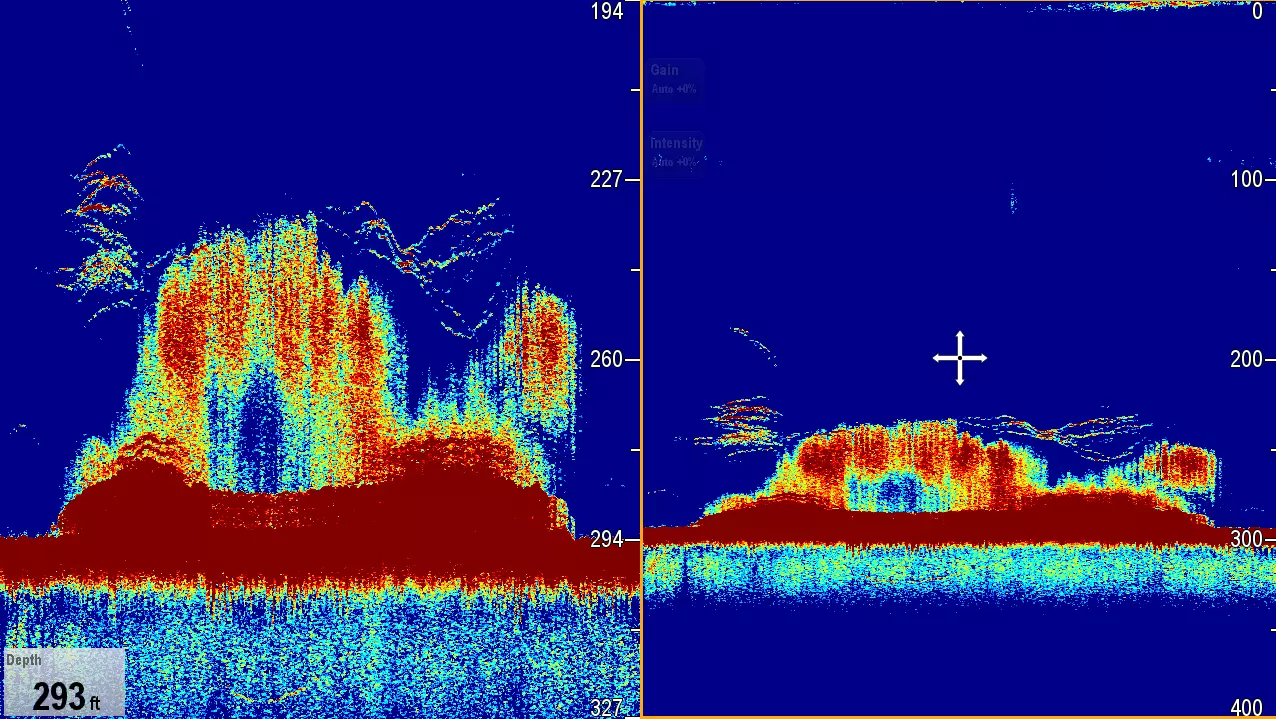This screenshot has width=1276, height=719.
Task: Click the white crosshair cursor
Action: [960, 358]
